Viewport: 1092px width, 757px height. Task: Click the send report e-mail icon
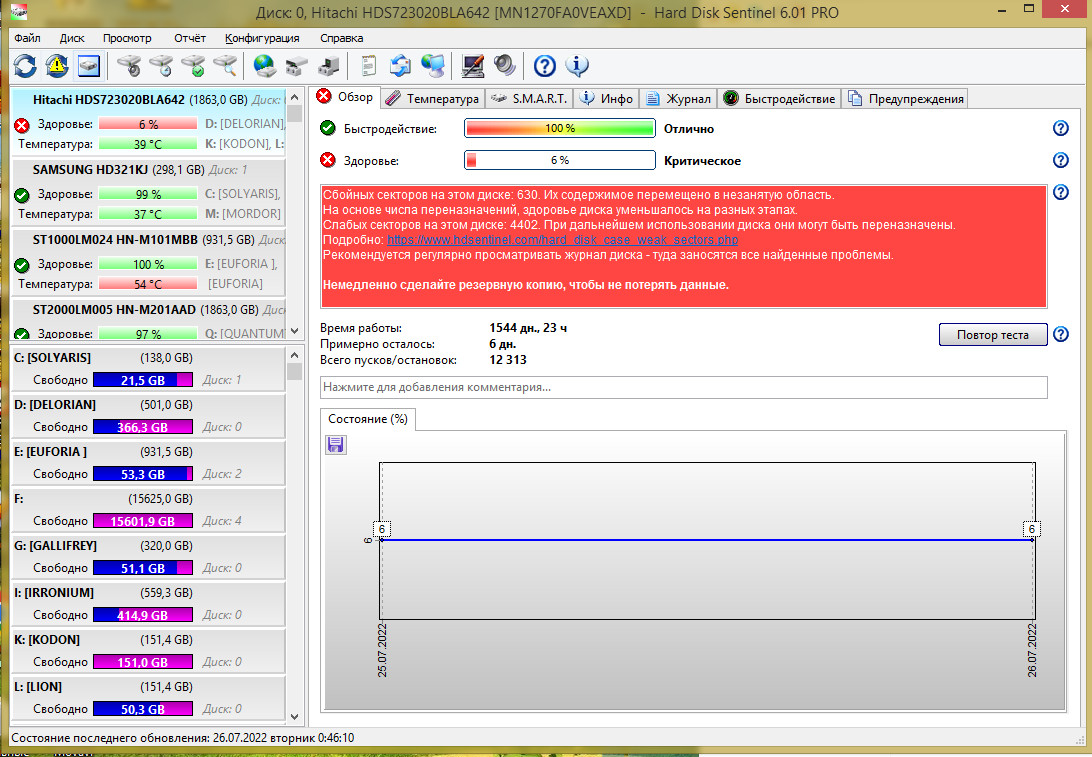[400, 66]
